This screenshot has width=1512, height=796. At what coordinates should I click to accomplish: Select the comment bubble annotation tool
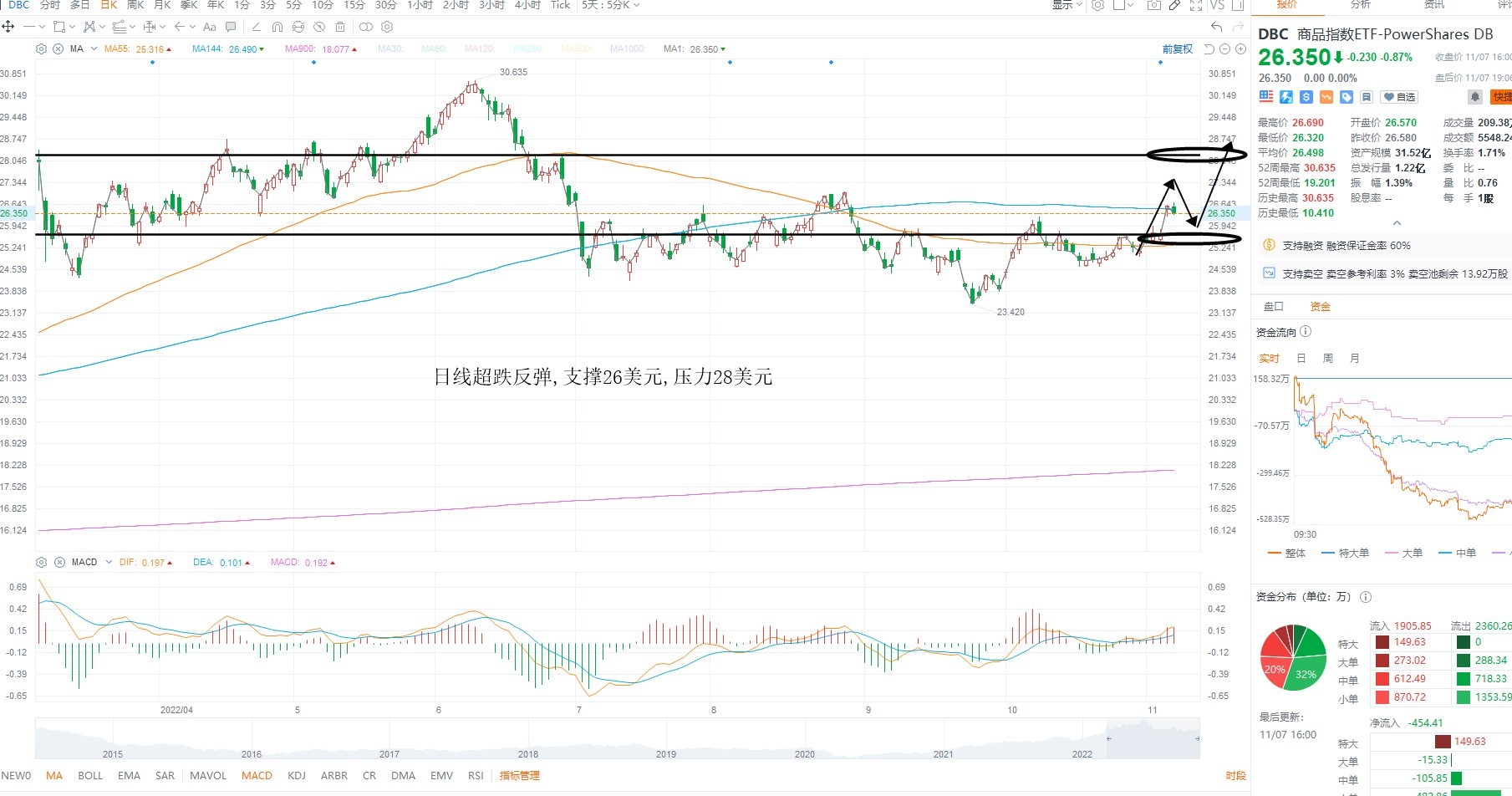click(x=231, y=27)
